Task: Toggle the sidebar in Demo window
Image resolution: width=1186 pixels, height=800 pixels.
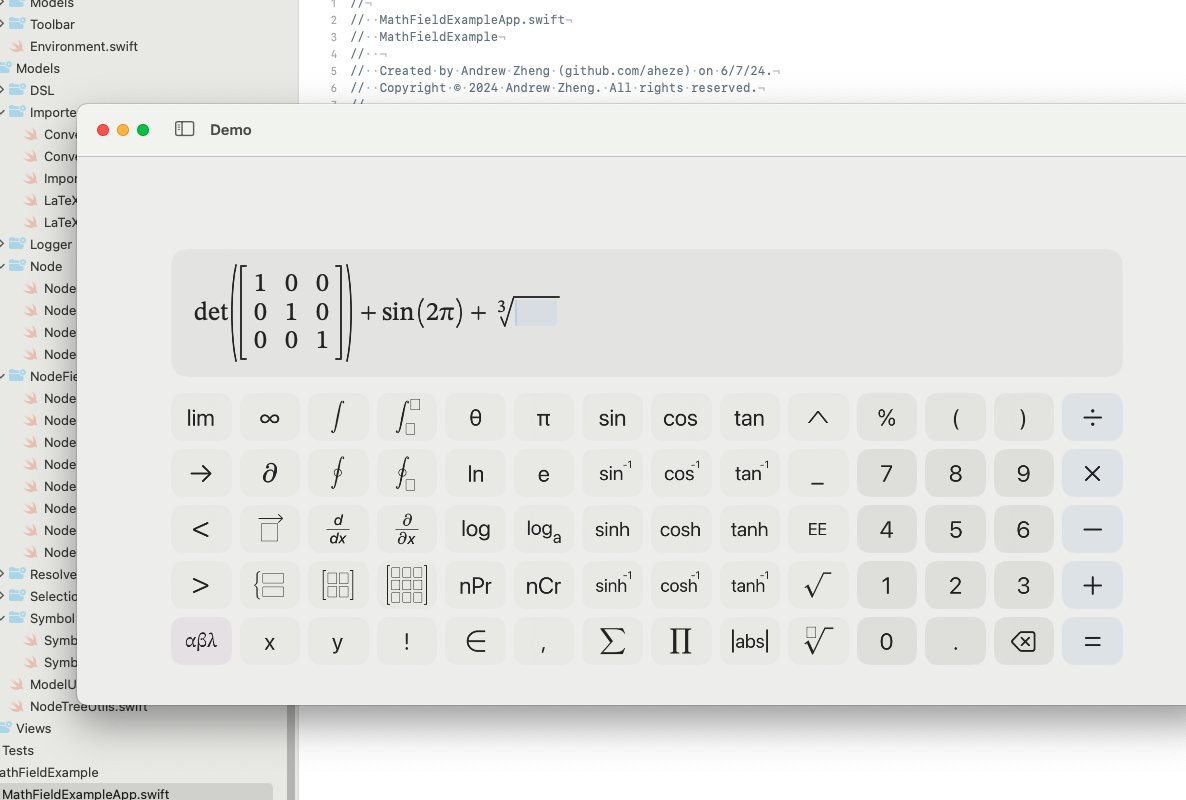Action: tap(185, 129)
